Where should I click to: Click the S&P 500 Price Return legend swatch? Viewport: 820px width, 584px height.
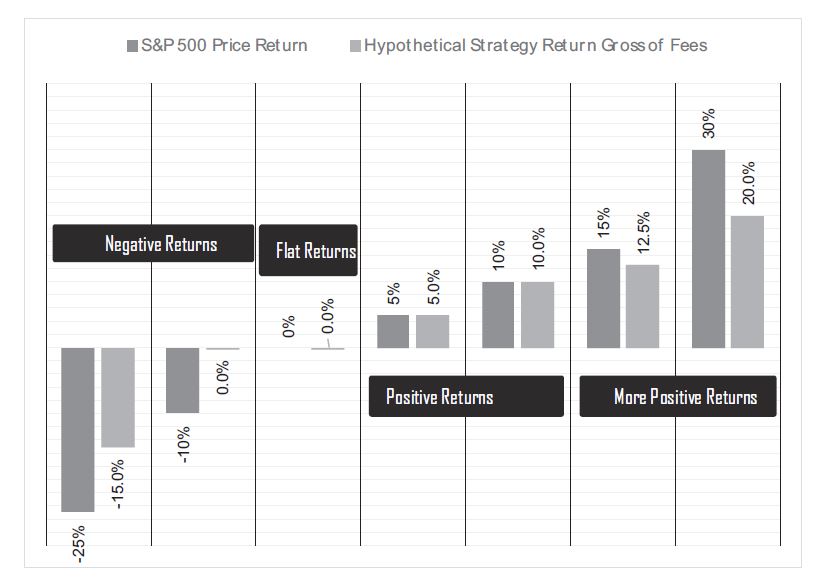[133, 46]
